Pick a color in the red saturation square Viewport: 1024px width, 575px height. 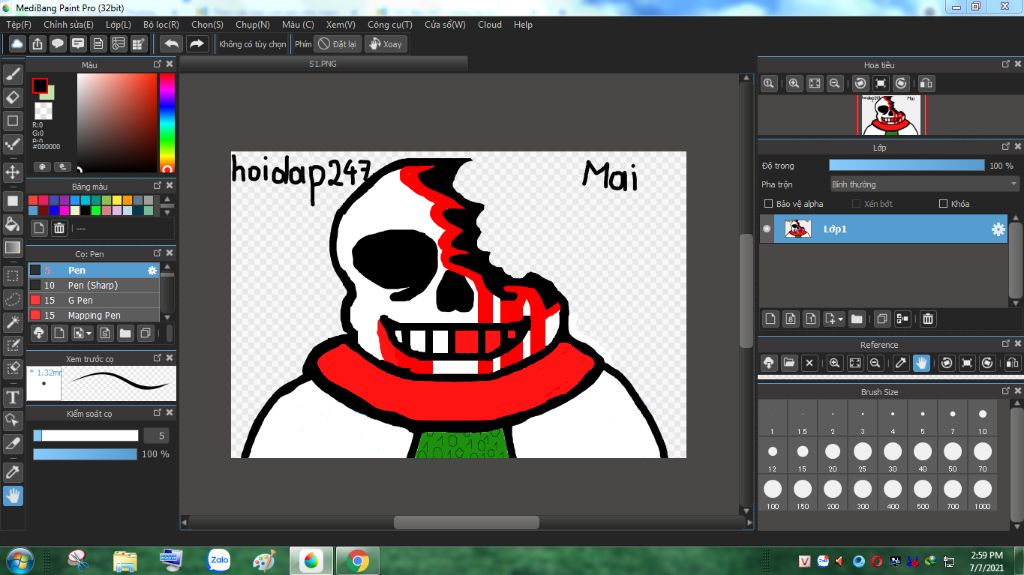117,122
